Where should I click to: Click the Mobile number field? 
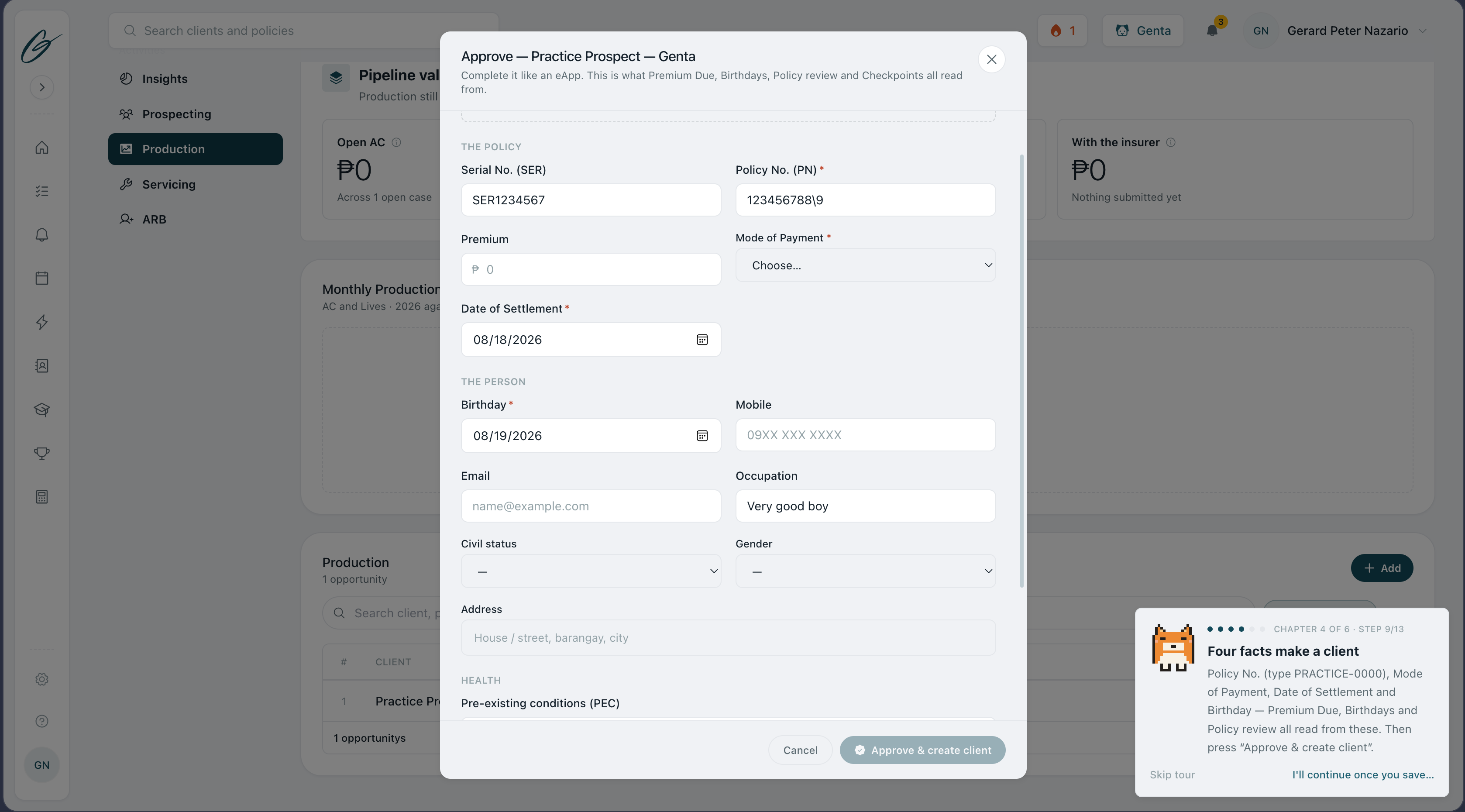pos(865,435)
